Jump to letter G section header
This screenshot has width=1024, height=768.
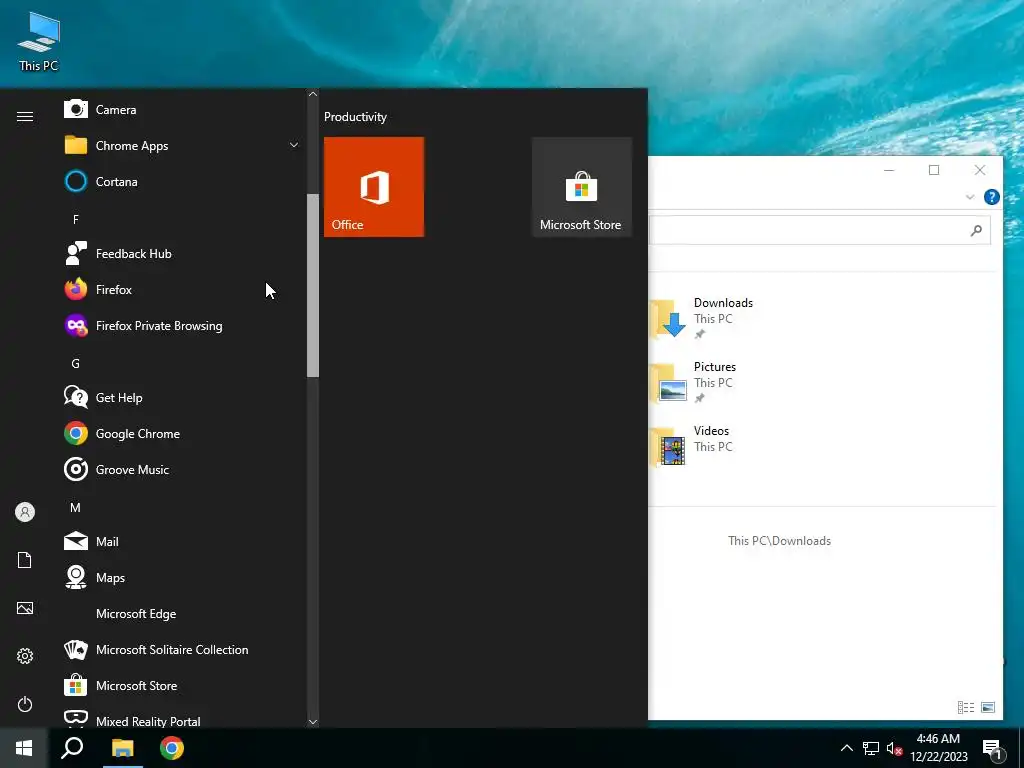[76, 364]
